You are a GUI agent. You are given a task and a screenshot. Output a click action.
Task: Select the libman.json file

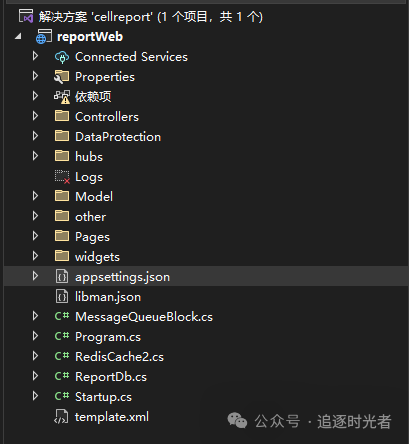pyautogui.click(x=108, y=297)
